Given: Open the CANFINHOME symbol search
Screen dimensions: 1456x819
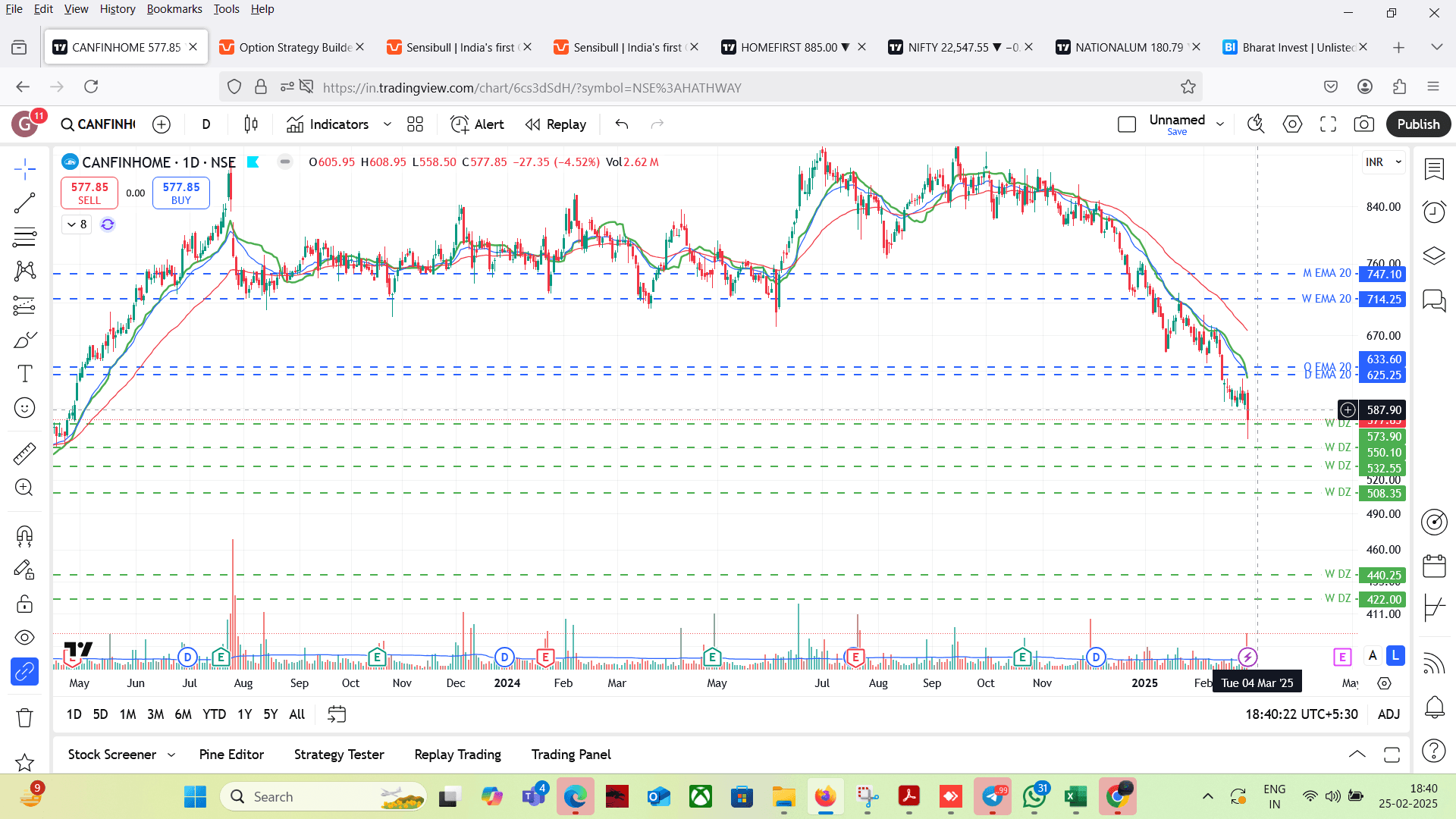Looking at the screenshot, I should [x=99, y=124].
